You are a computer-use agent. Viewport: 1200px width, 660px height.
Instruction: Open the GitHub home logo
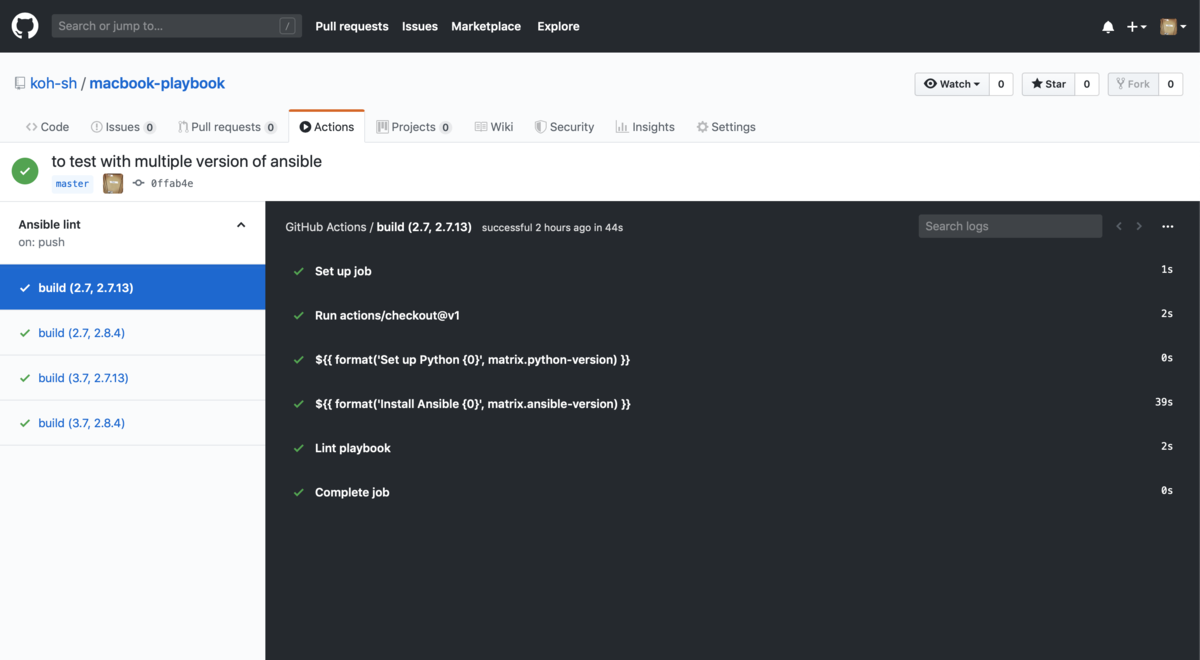pos(25,26)
